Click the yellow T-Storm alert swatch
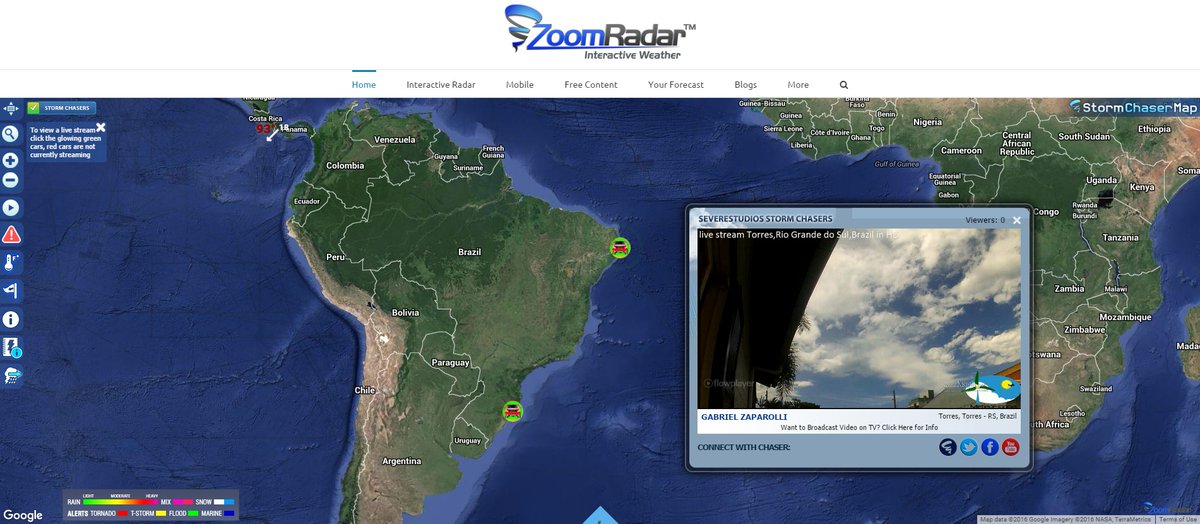The width and height of the screenshot is (1200, 524). click(x=160, y=513)
